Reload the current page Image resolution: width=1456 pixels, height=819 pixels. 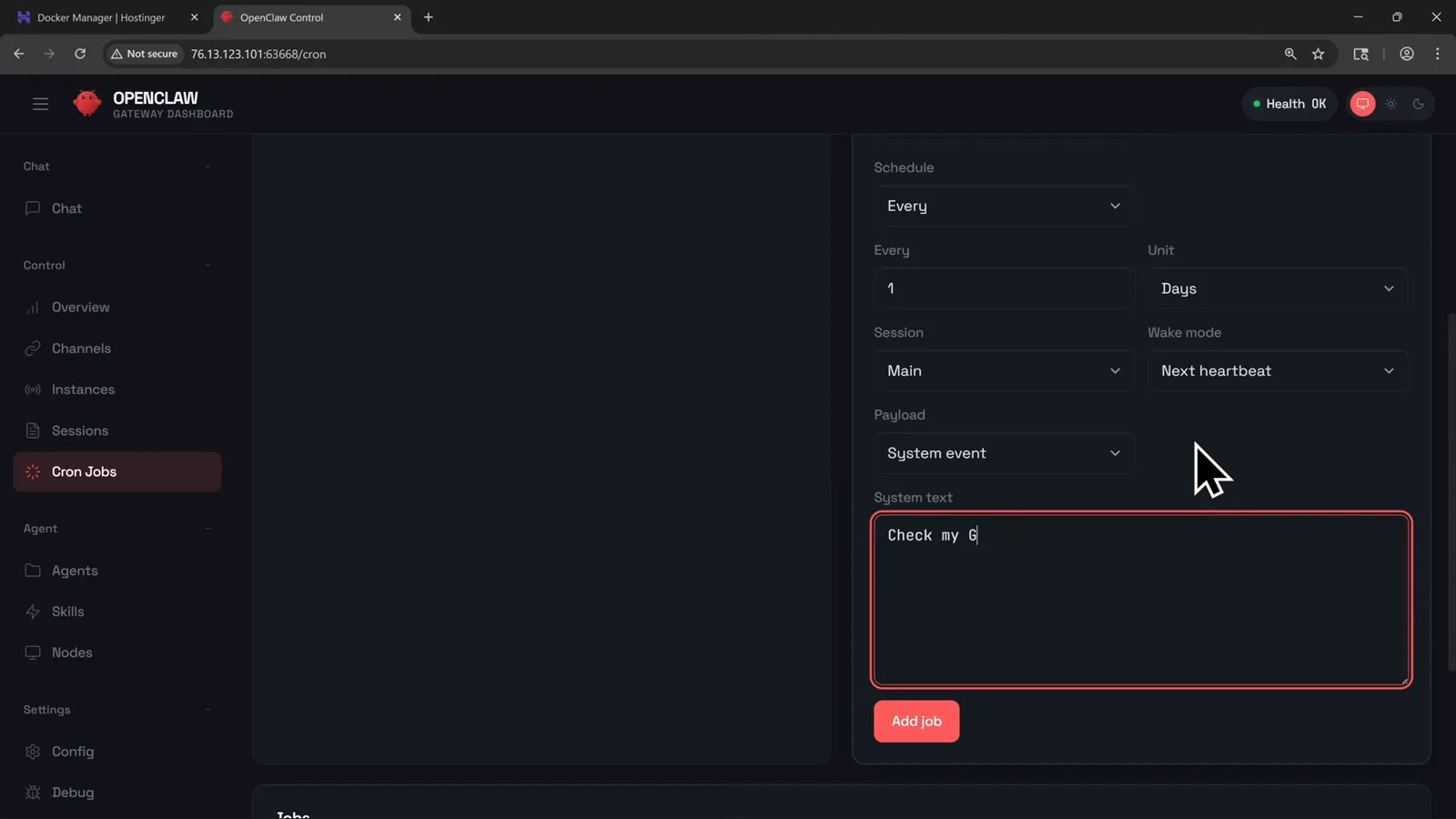80,54
